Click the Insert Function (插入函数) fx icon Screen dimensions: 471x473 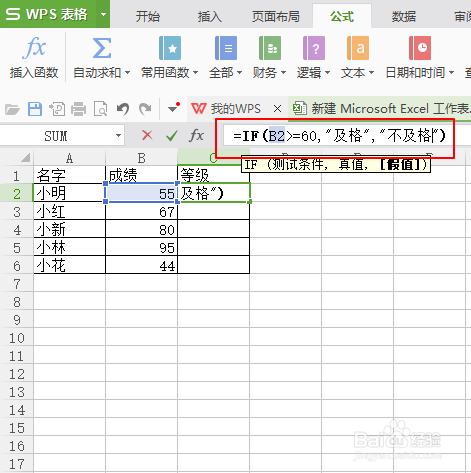point(34,48)
